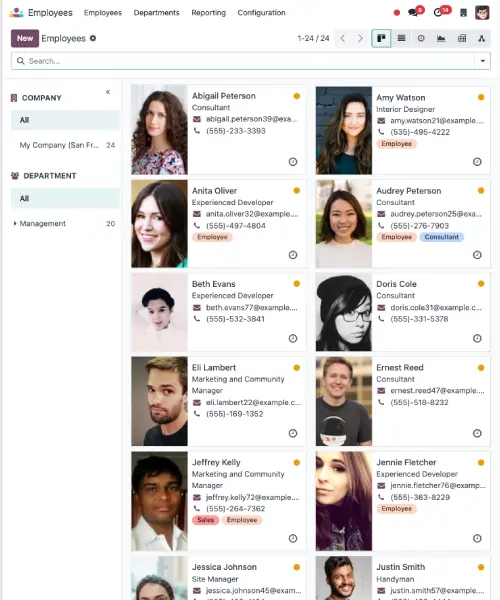Open Ernest Reed photo thumbnail
Screen dimensions: 500x600
[x=344, y=401]
